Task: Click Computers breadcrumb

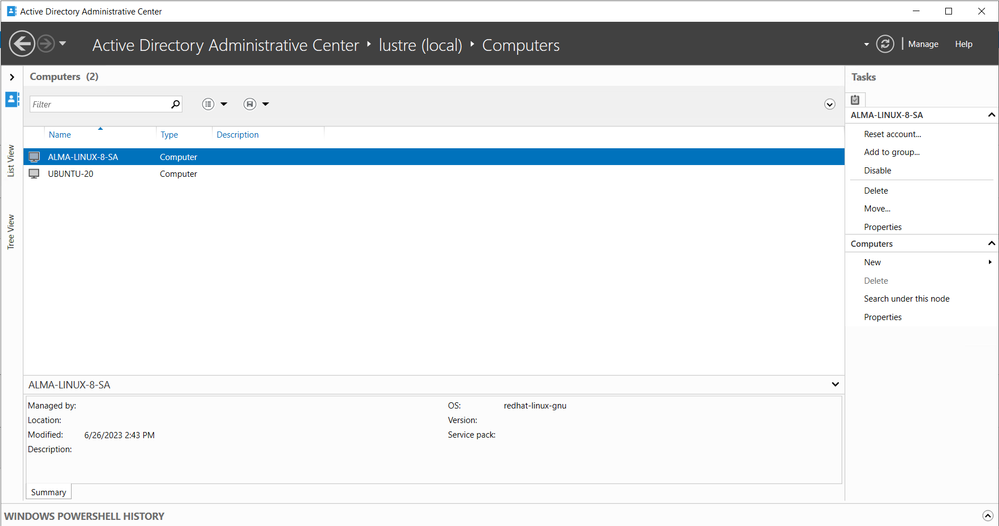Action: (521, 45)
